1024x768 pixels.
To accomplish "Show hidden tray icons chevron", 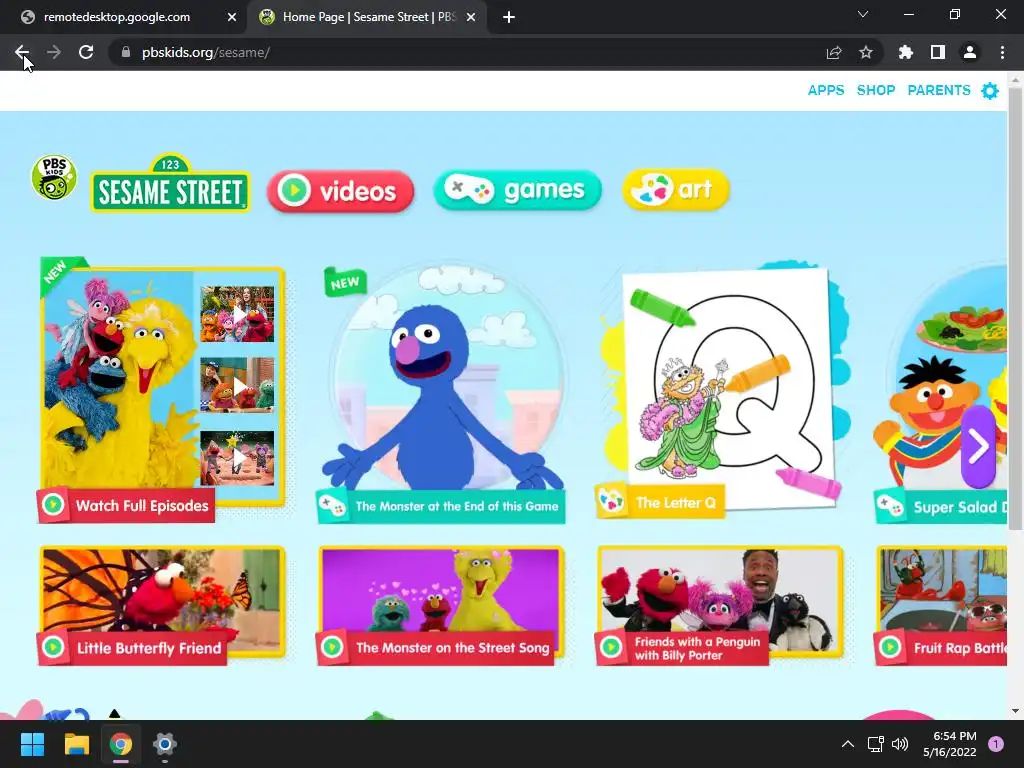I will coord(847,744).
